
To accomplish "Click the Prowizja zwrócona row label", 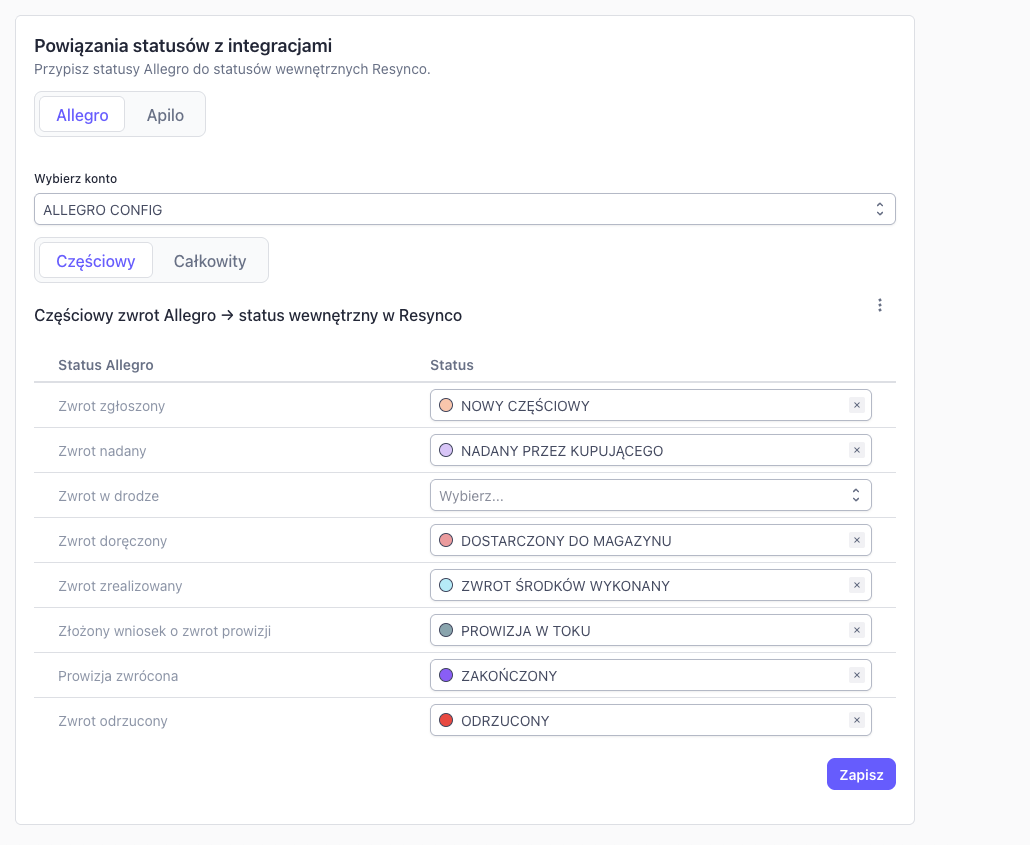I will (118, 676).
